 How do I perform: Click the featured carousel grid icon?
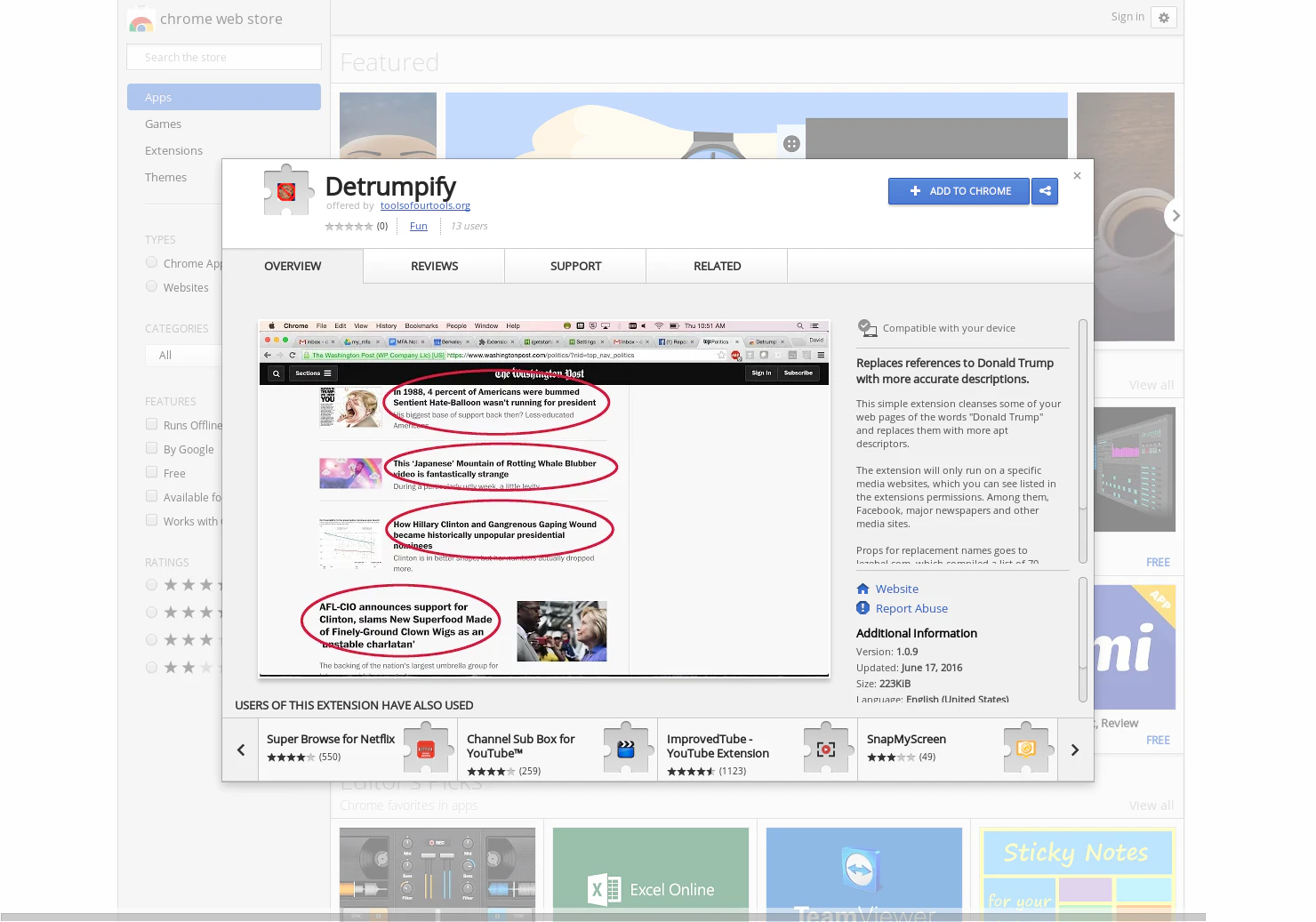coord(791,144)
